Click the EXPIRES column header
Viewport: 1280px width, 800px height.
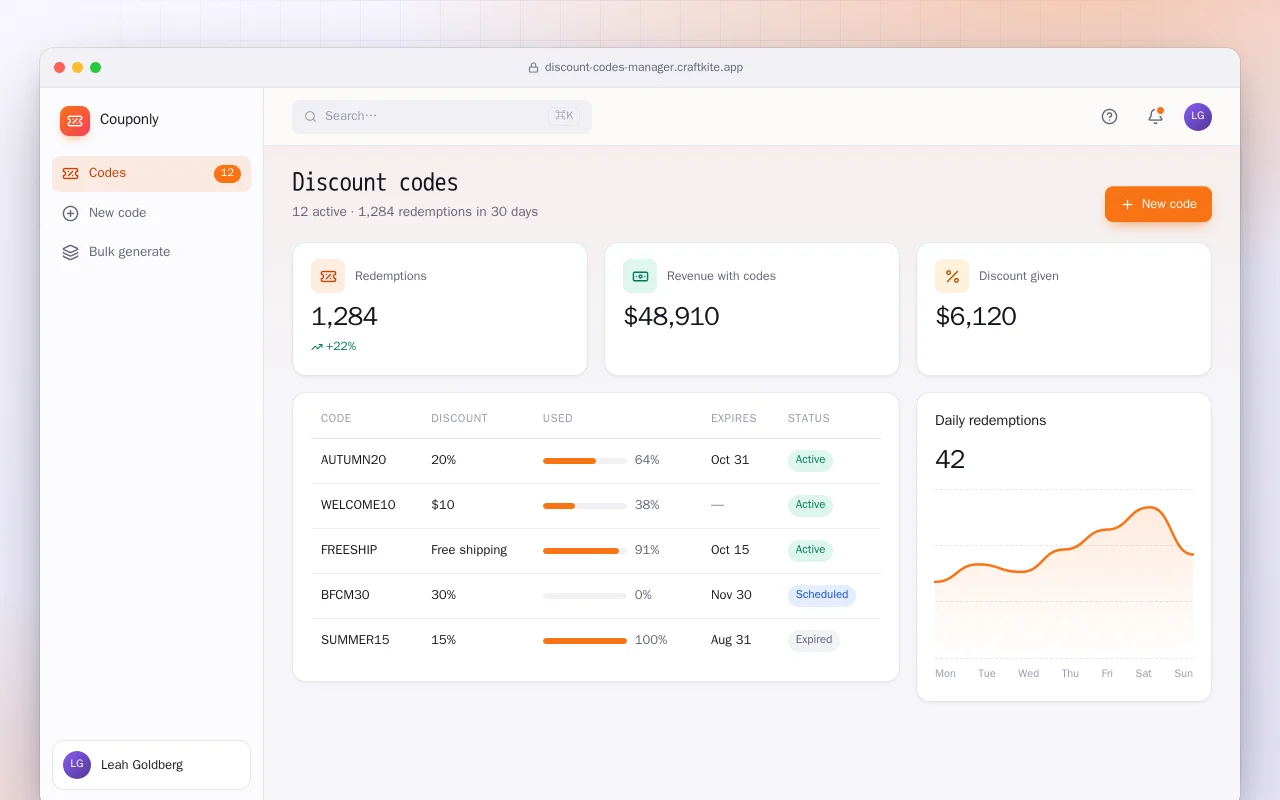pyautogui.click(x=734, y=419)
